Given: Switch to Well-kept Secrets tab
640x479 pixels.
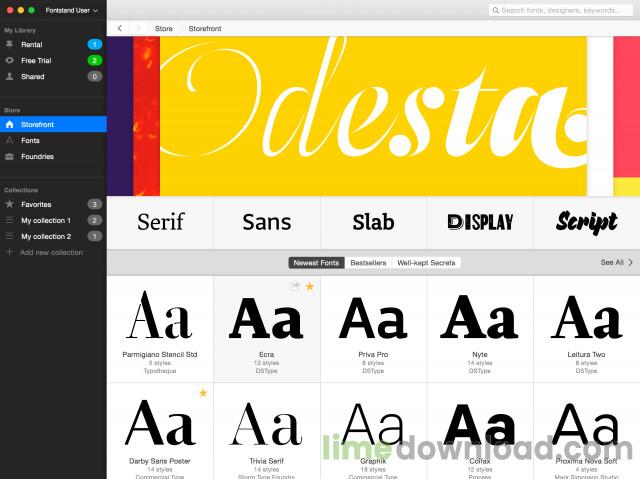Looking at the screenshot, I should (426, 263).
